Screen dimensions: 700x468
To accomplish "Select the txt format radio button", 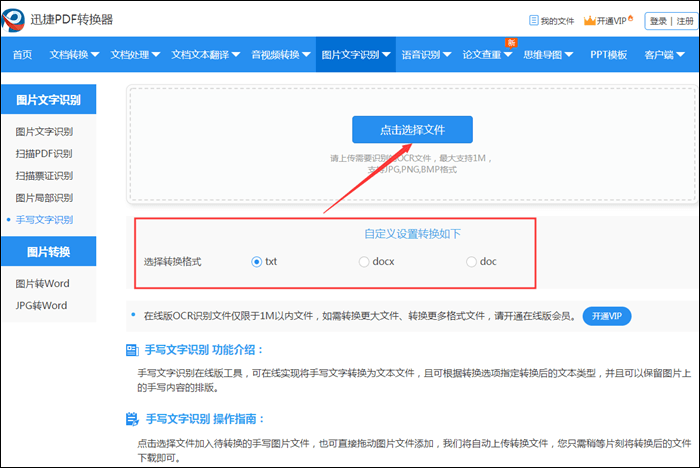I will click(257, 262).
